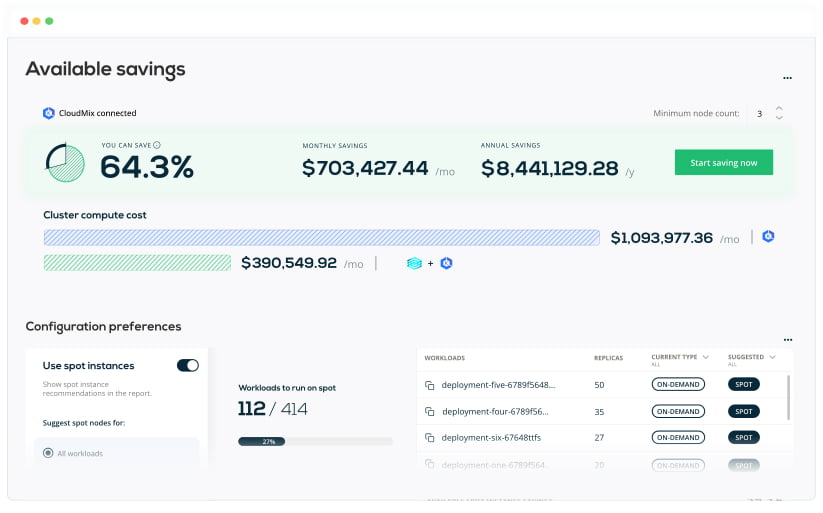Click SPOT badge for deployment-five

743,384
